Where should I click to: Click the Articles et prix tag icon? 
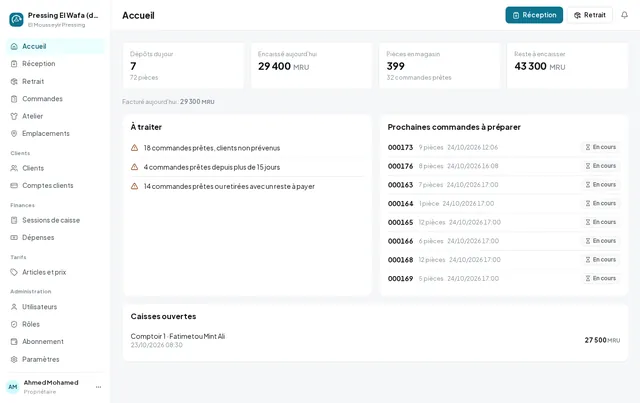click(14, 272)
